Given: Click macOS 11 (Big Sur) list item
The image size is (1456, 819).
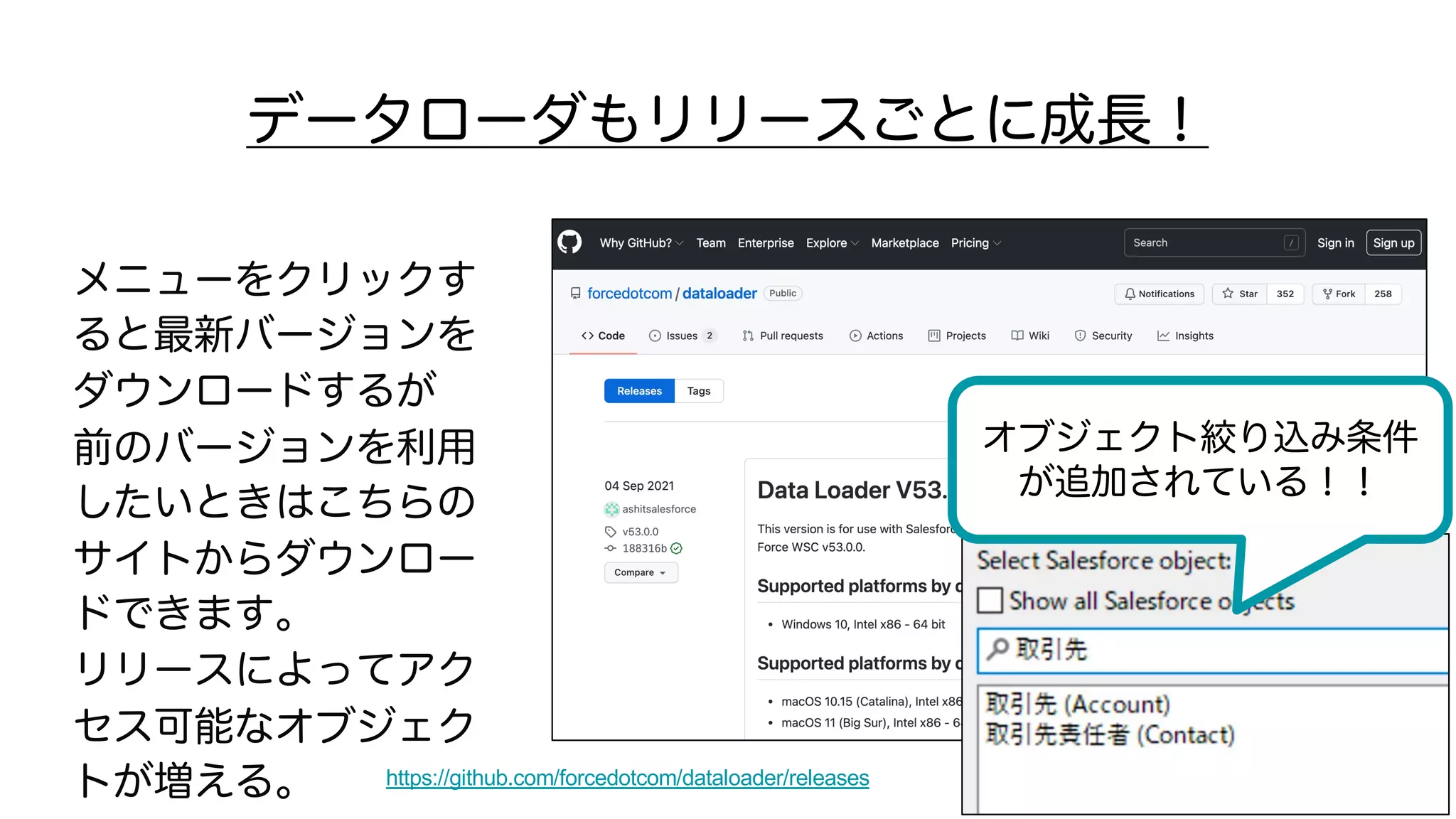Looking at the screenshot, I should (x=871, y=723).
